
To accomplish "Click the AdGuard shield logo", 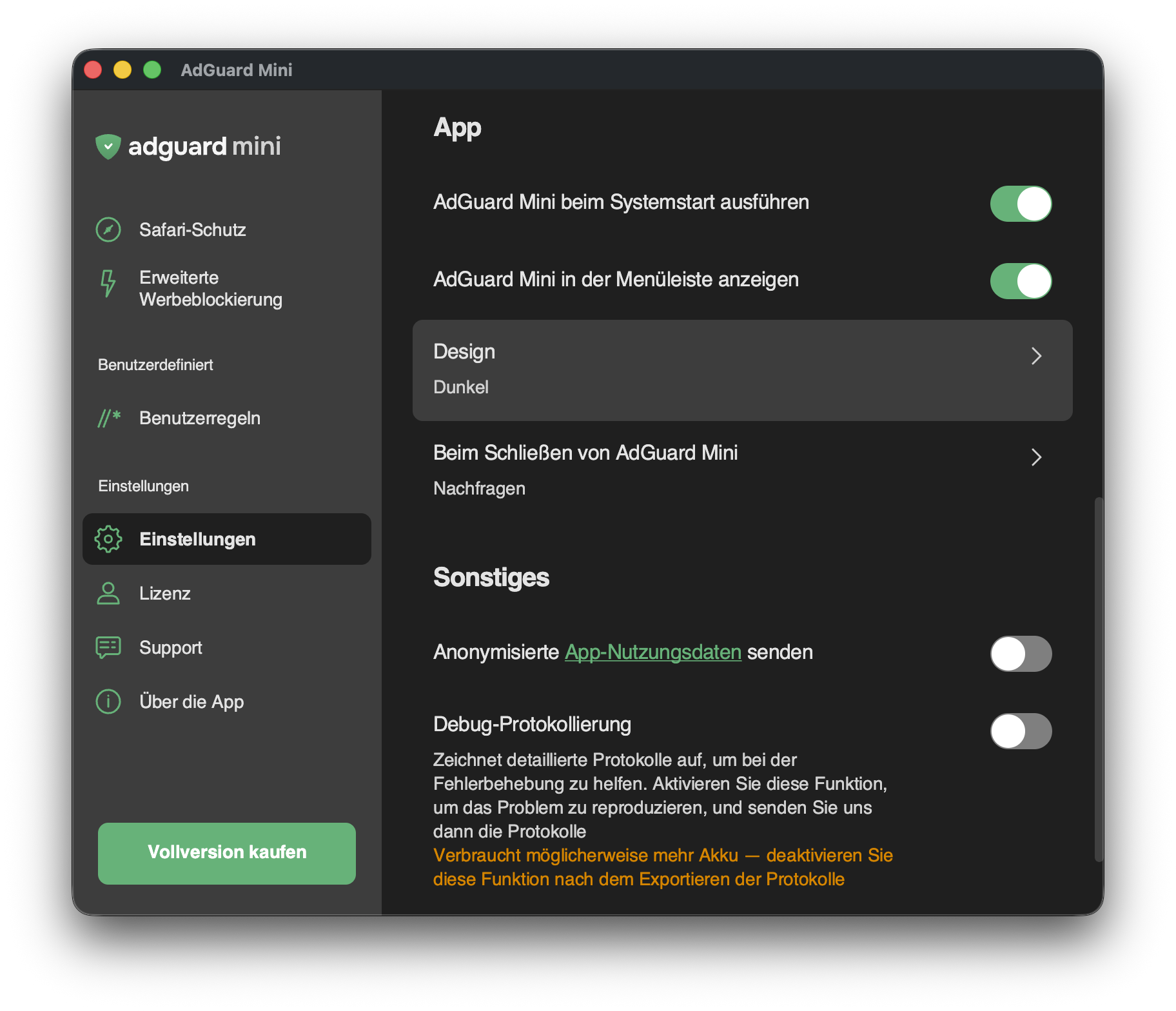I will pyautogui.click(x=108, y=146).
